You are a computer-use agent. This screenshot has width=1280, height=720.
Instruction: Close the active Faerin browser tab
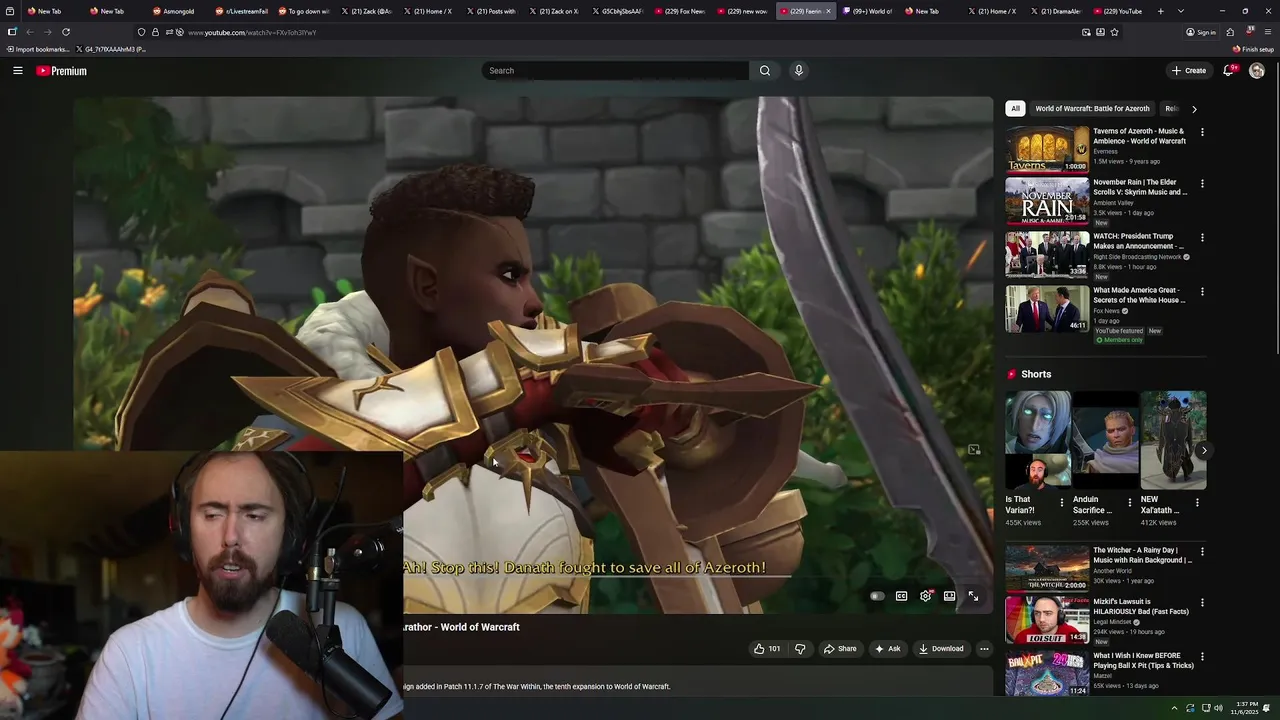tap(828, 11)
